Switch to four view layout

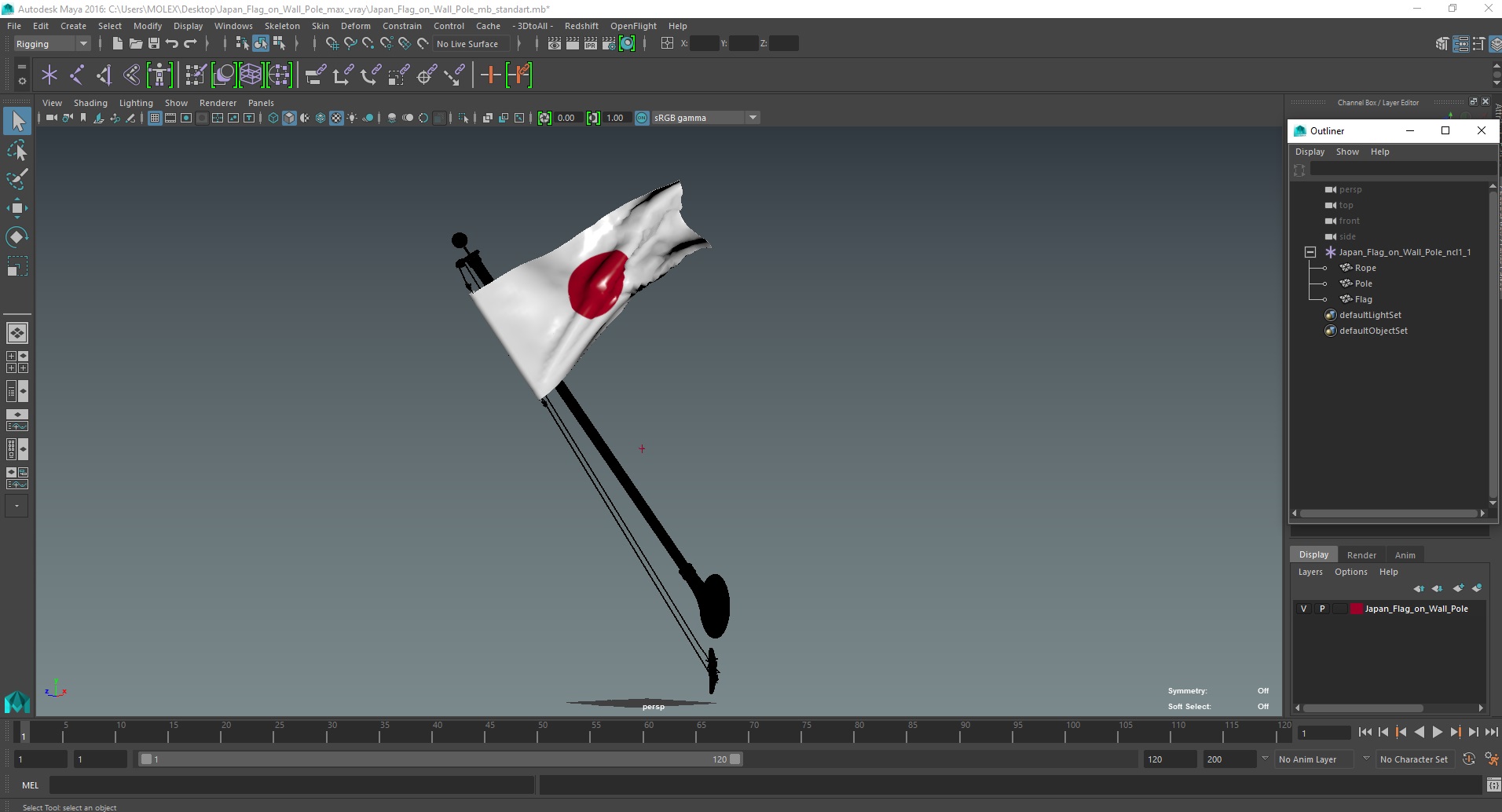pos(17,362)
